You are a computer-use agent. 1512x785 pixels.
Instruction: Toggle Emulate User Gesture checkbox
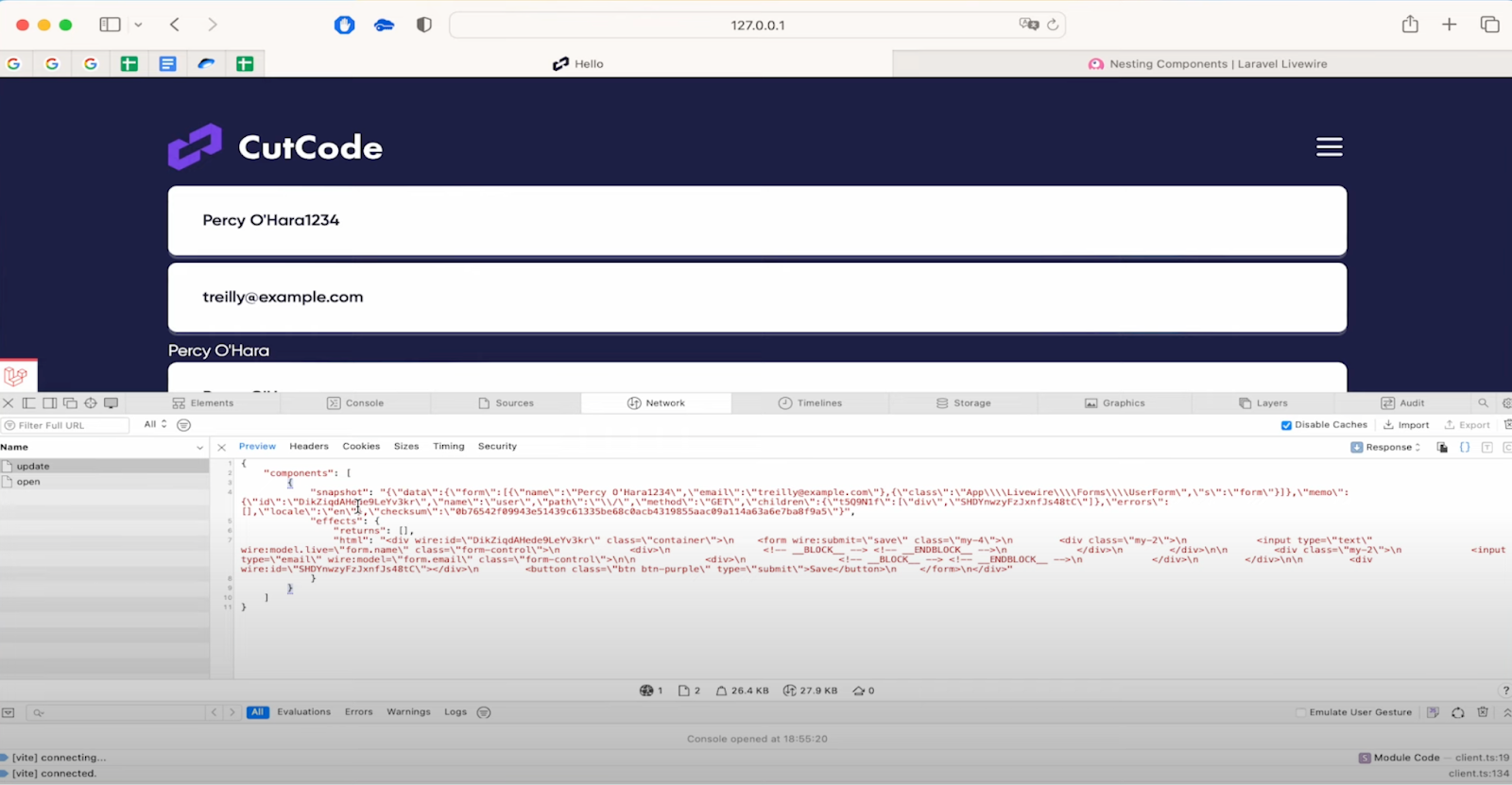pos(1301,712)
